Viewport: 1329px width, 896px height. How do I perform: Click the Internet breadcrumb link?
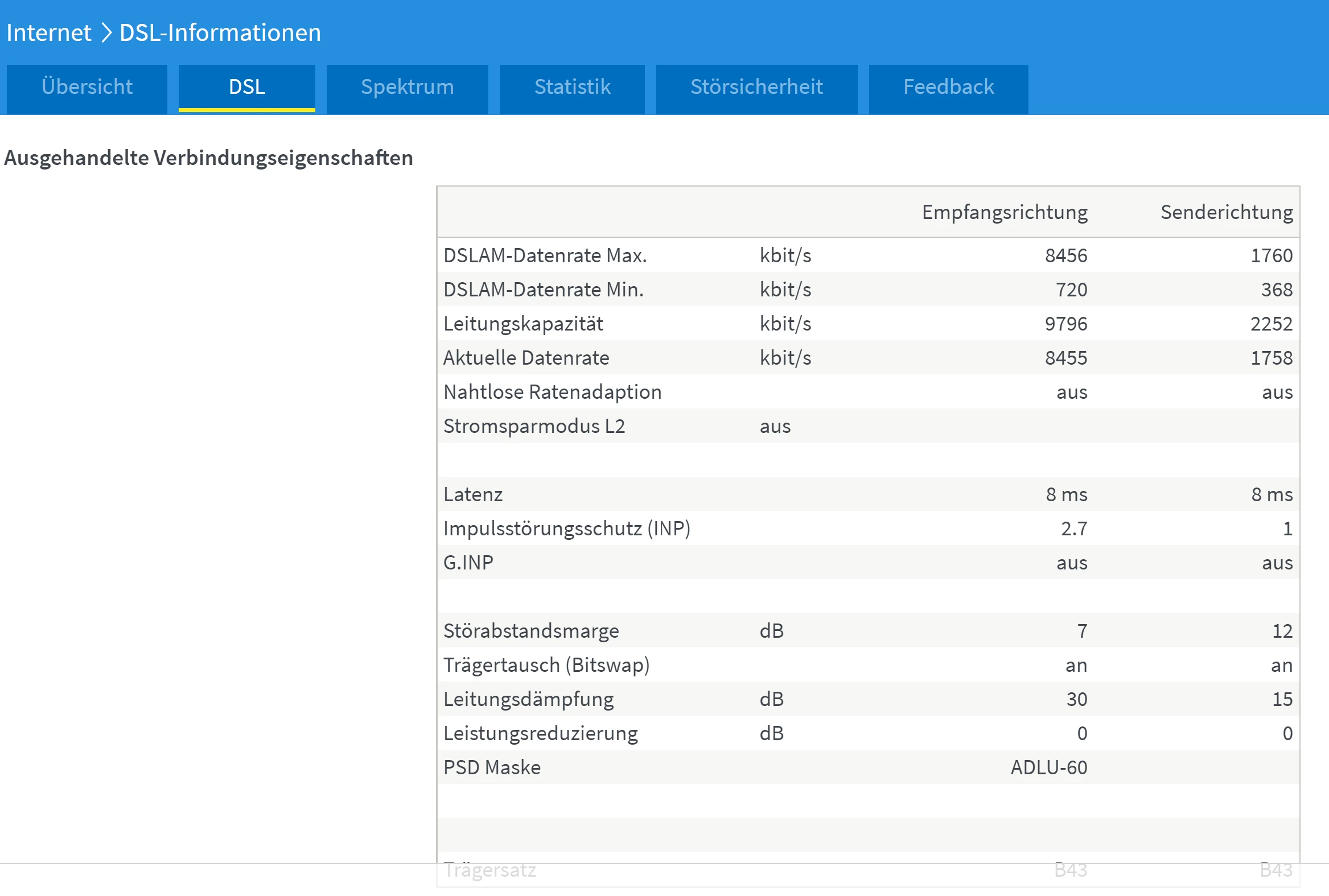pyautogui.click(x=48, y=32)
